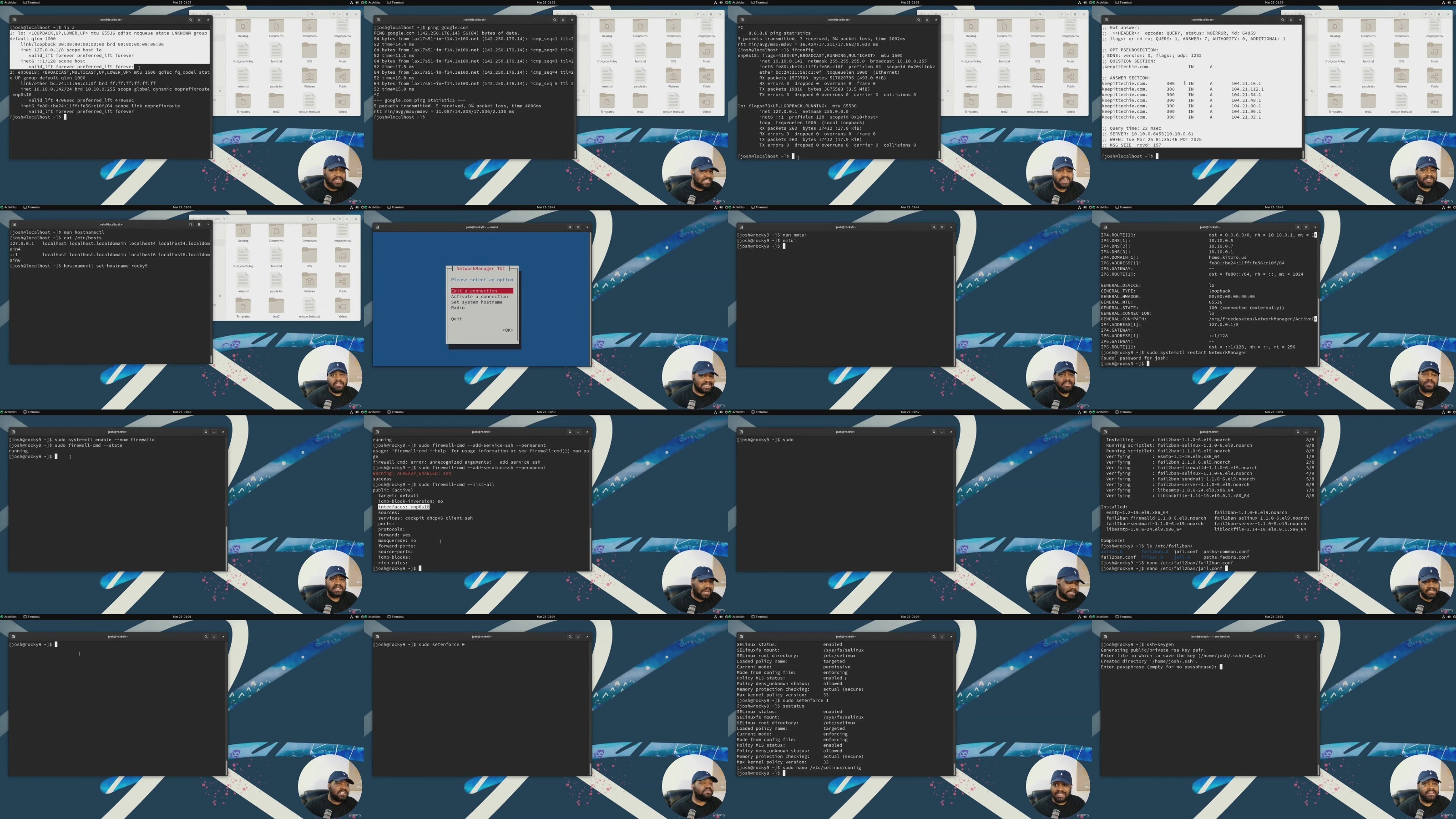Click 'sudo systemctl restart NetworkManager' command line

pos(1173,353)
